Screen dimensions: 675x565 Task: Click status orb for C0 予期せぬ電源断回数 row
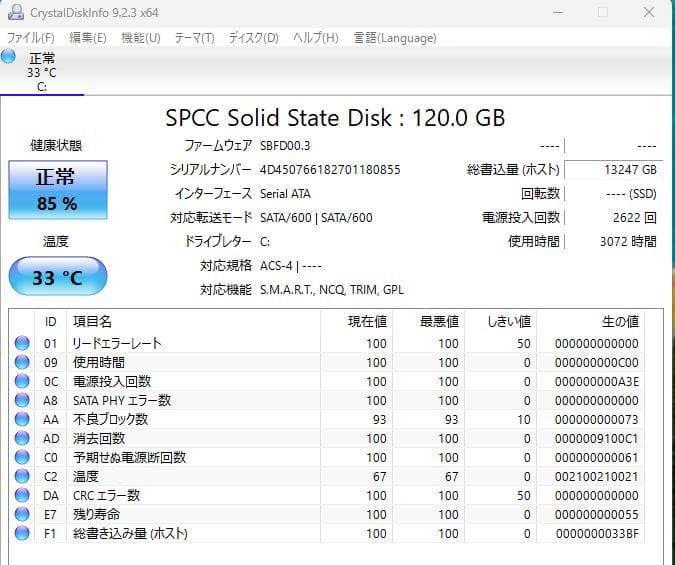point(22,457)
